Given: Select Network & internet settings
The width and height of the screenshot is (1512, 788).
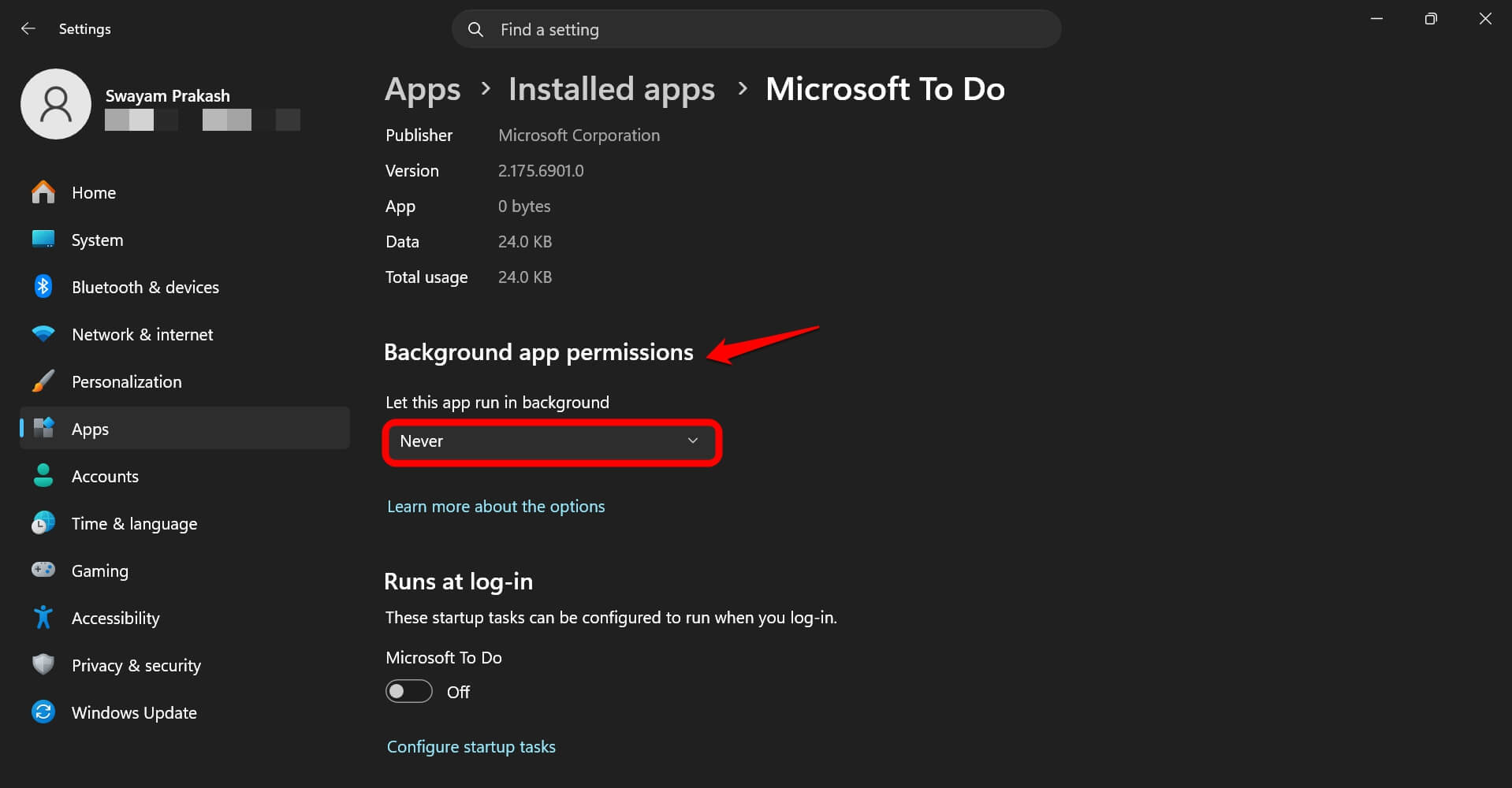Looking at the screenshot, I should pos(142,334).
